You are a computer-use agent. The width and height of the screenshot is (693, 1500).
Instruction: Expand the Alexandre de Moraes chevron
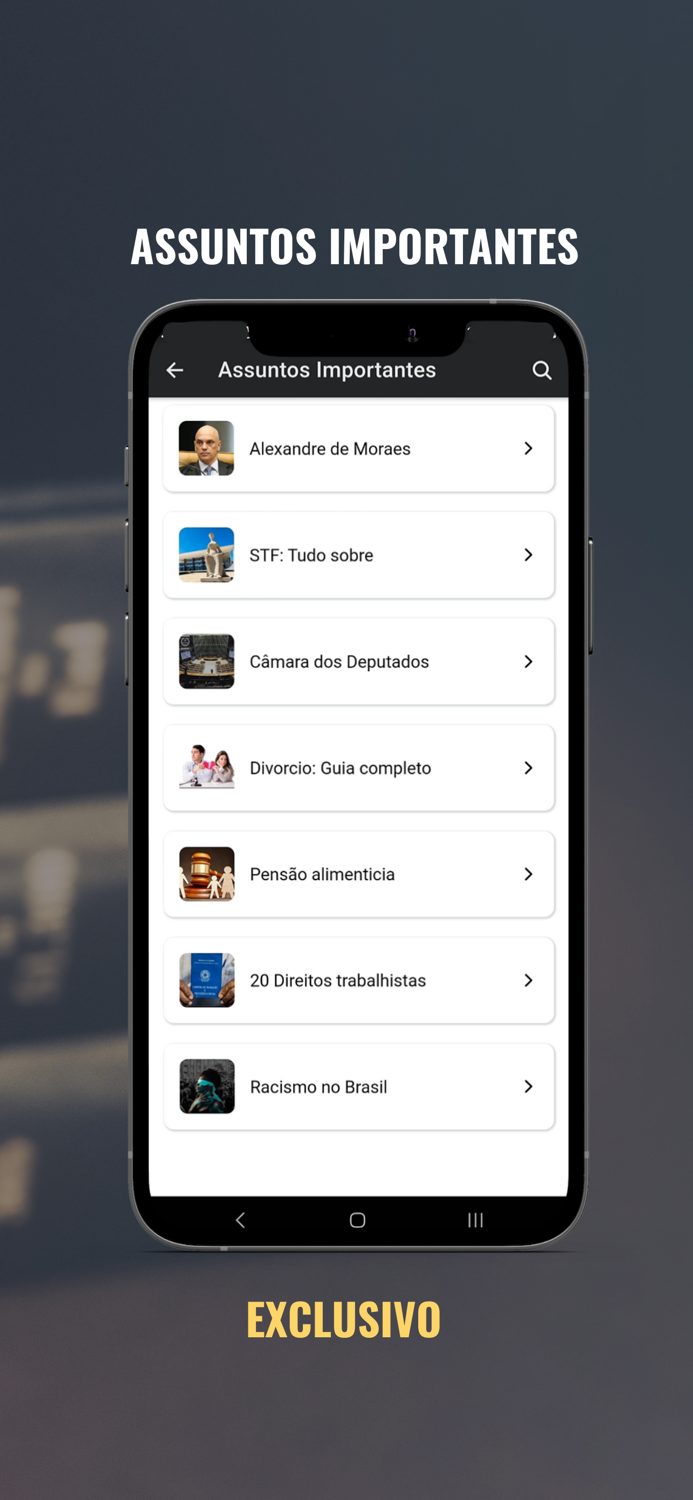click(x=528, y=449)
